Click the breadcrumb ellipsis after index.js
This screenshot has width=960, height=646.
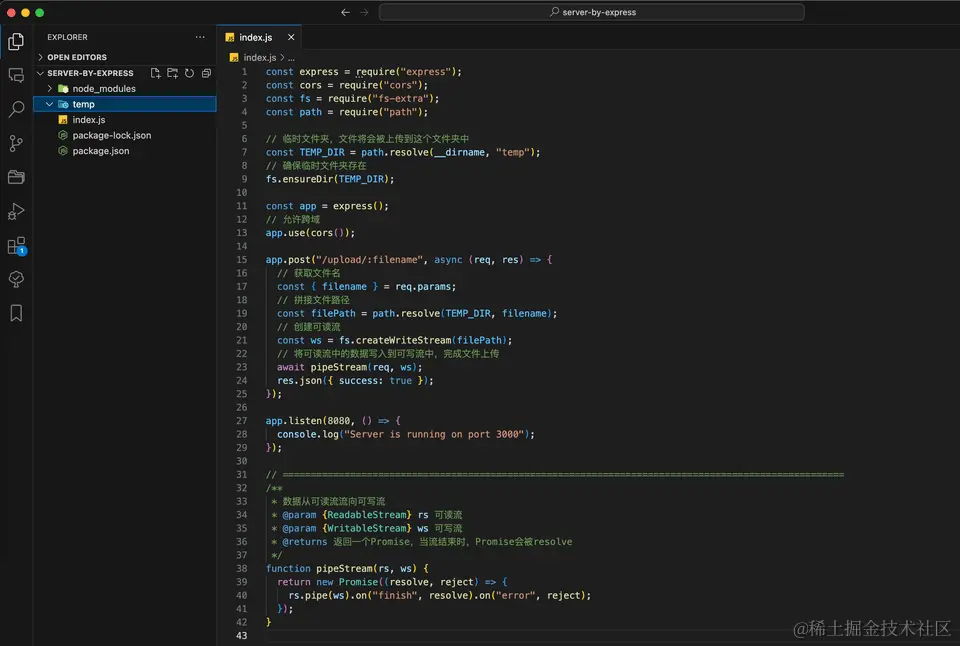pyautogui.click(x=291, y=58)
